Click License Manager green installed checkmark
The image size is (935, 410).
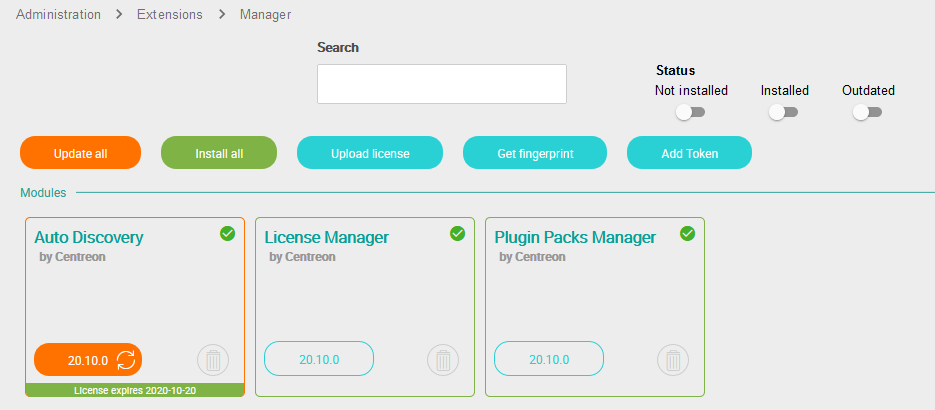458,233
